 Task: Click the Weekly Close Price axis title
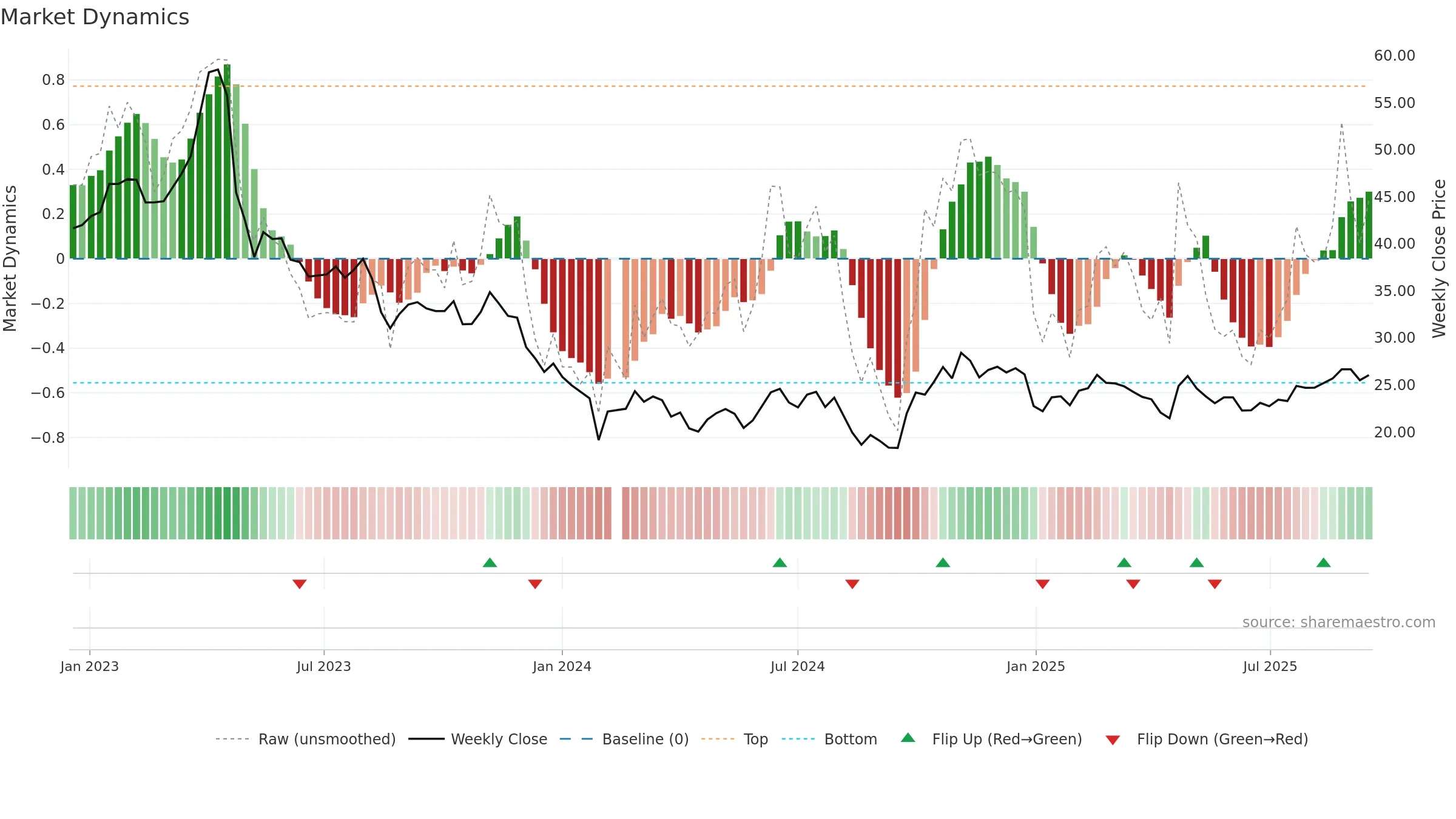[x=1439, y=258]
